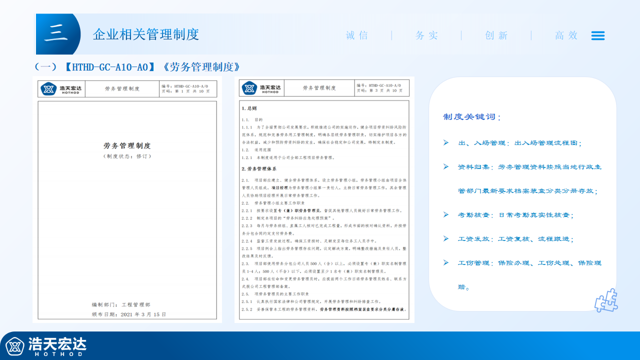Viewport: 640px width, 360px height.
Task: Click the 工资发放 bullet line
Action: tap(516, 239)
